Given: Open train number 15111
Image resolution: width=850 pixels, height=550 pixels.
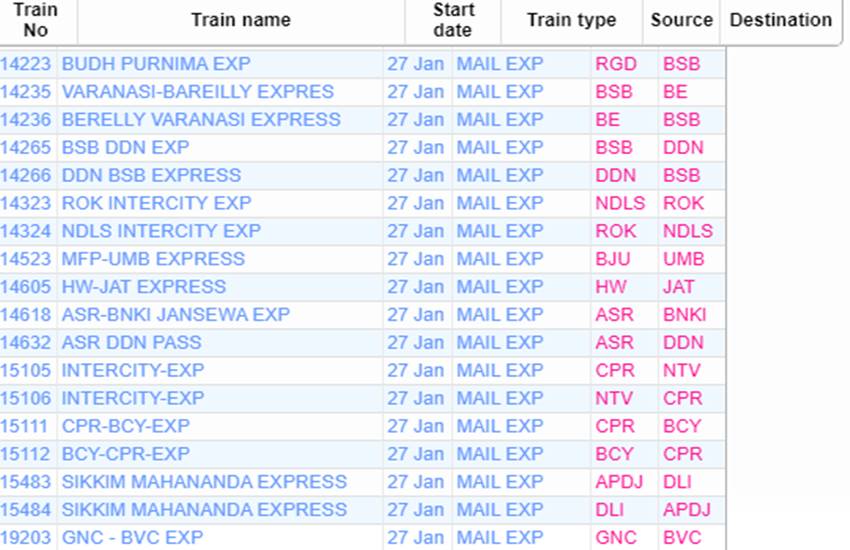Looking at the screenshot, I should (x=25, y=426).
